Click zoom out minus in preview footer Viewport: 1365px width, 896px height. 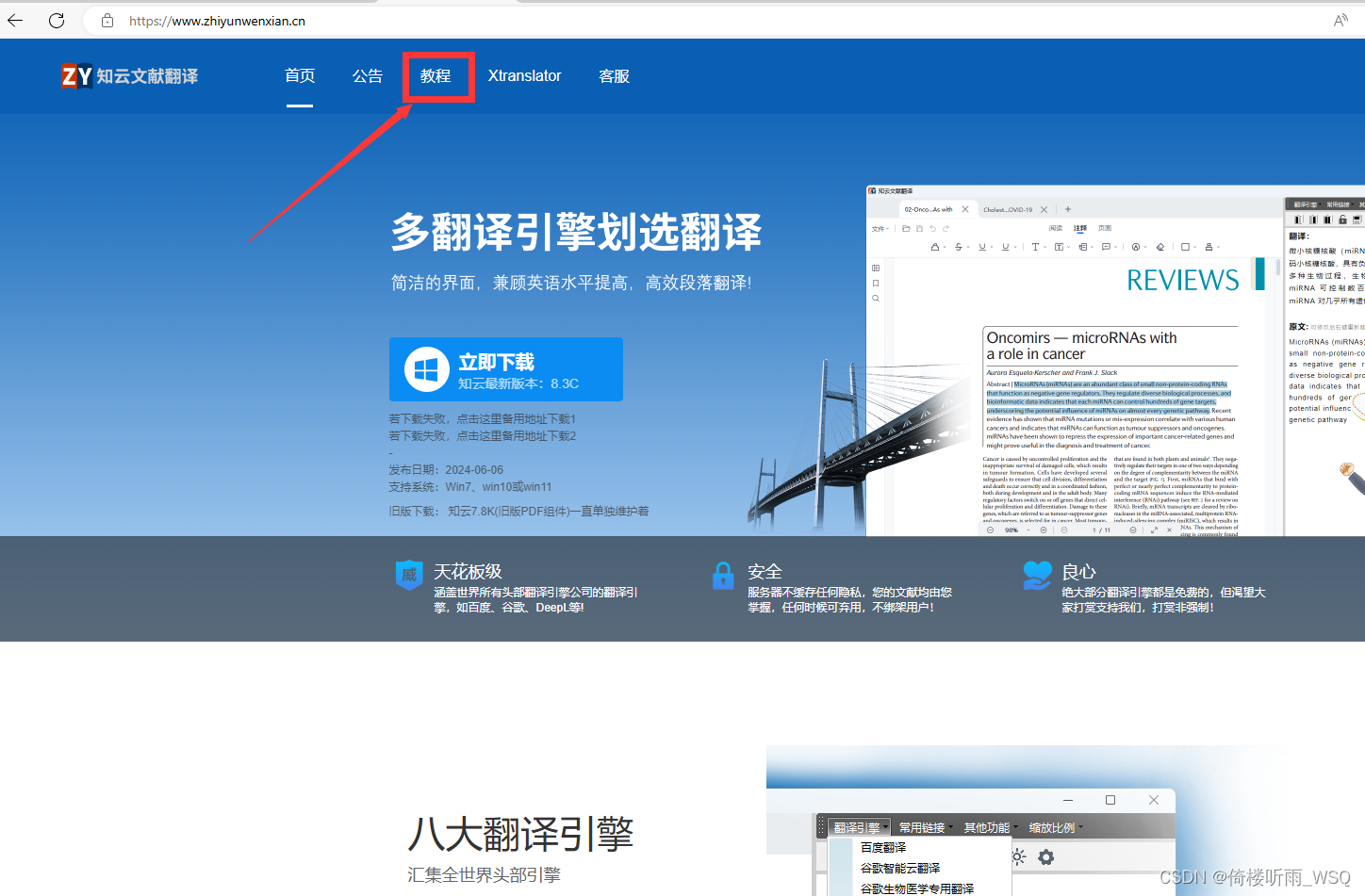990,529
